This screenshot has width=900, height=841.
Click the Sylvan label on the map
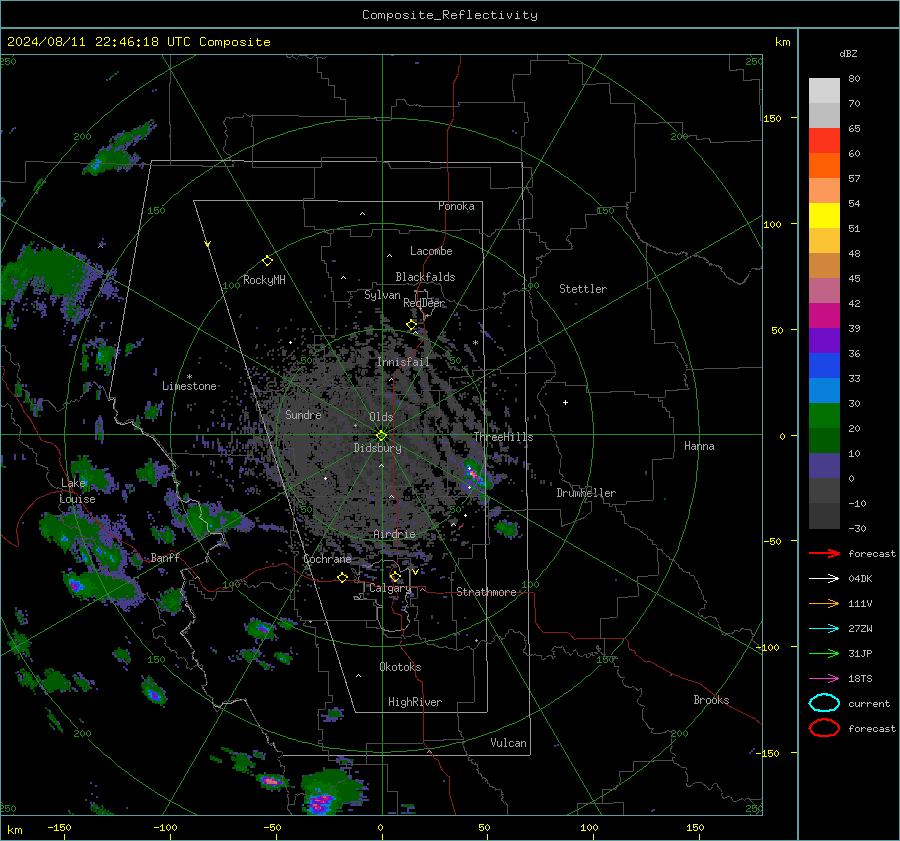point(382,295)
